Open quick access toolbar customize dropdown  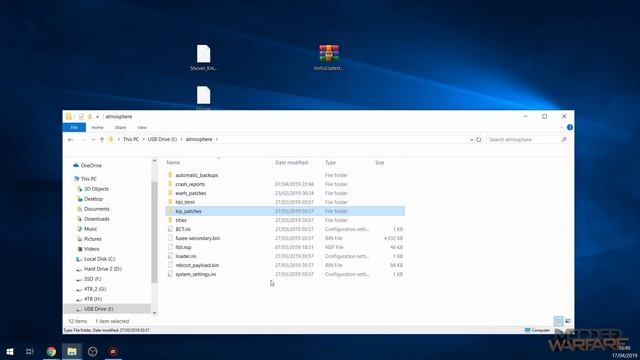point(97,117)
